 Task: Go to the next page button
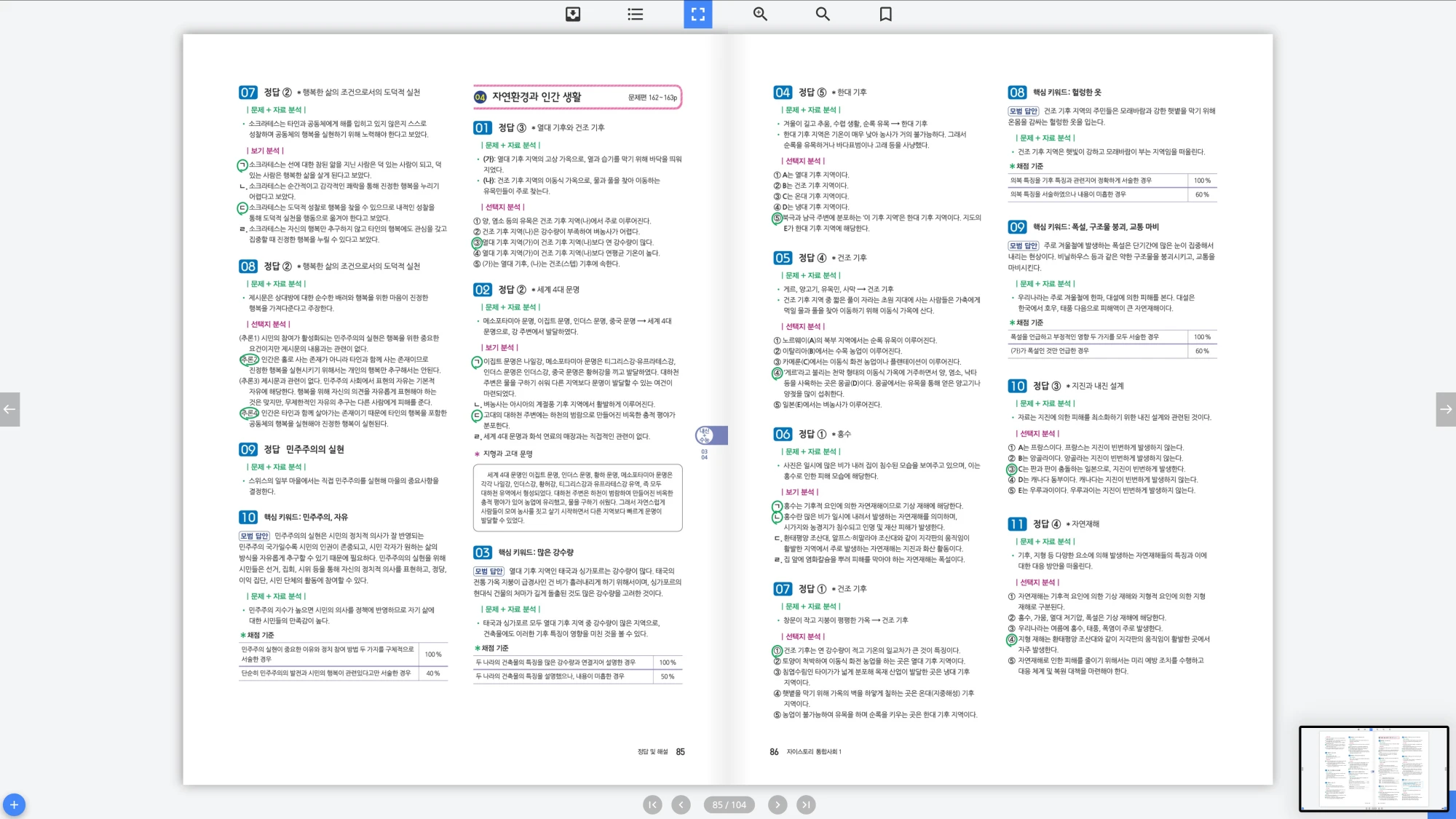(778, 804)
